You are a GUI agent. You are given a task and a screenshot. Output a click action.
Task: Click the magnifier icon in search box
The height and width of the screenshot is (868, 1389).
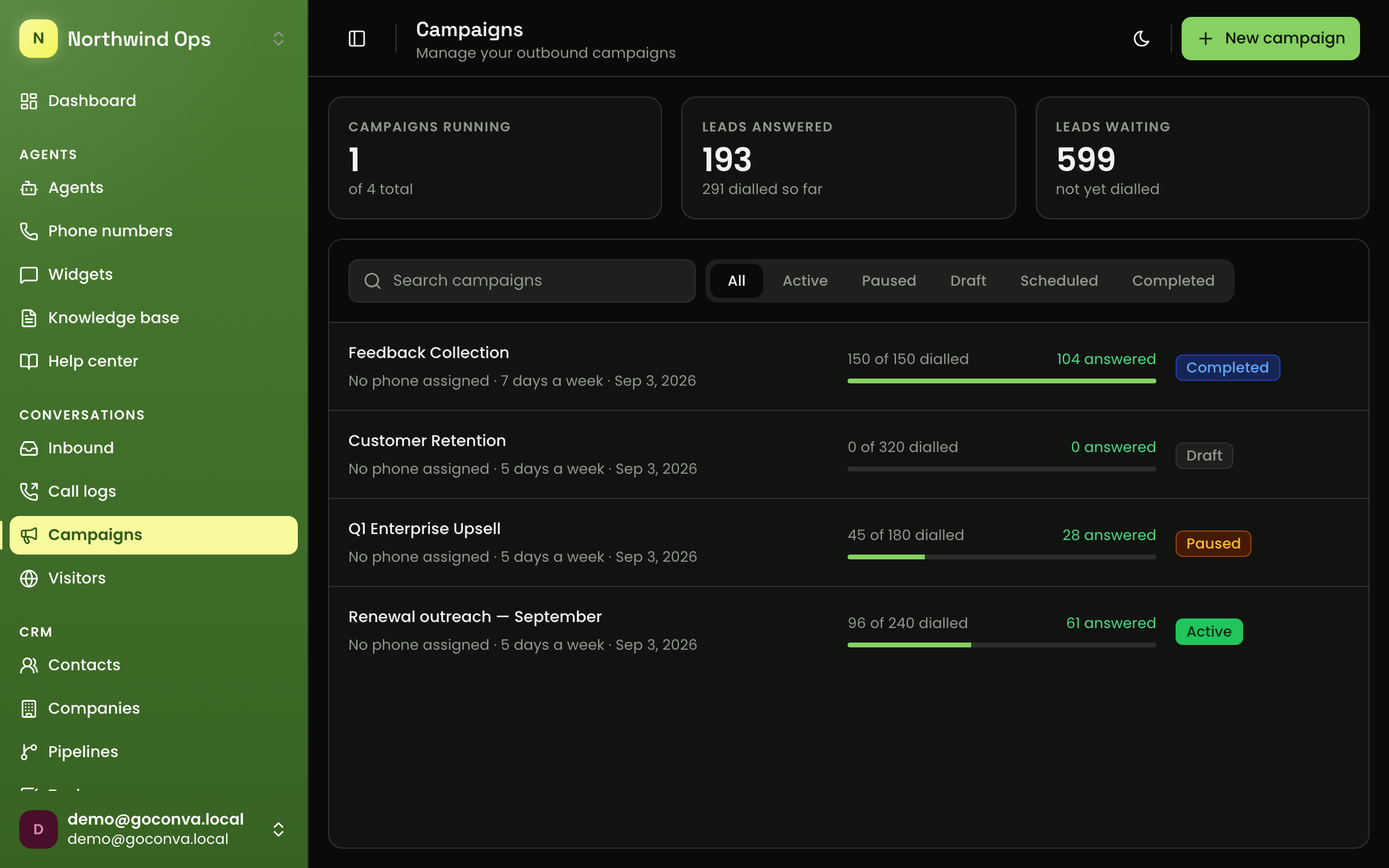[373, 281]
